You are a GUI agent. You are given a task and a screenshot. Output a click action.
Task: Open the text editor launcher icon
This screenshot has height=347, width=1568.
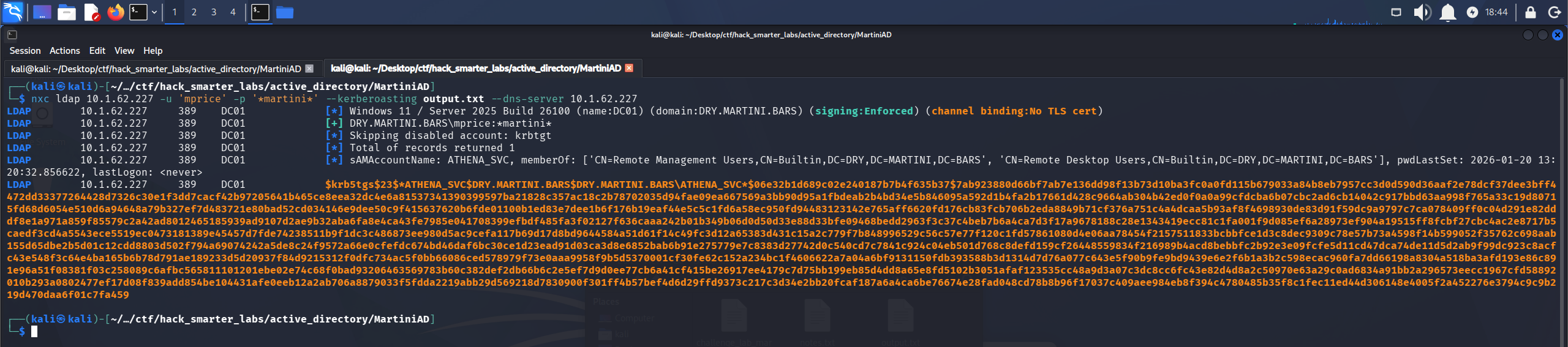[x=92, y=12]
